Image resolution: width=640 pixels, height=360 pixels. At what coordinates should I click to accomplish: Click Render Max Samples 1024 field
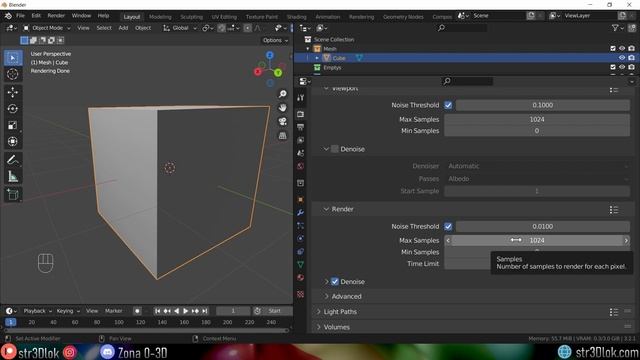coord(537,240)
